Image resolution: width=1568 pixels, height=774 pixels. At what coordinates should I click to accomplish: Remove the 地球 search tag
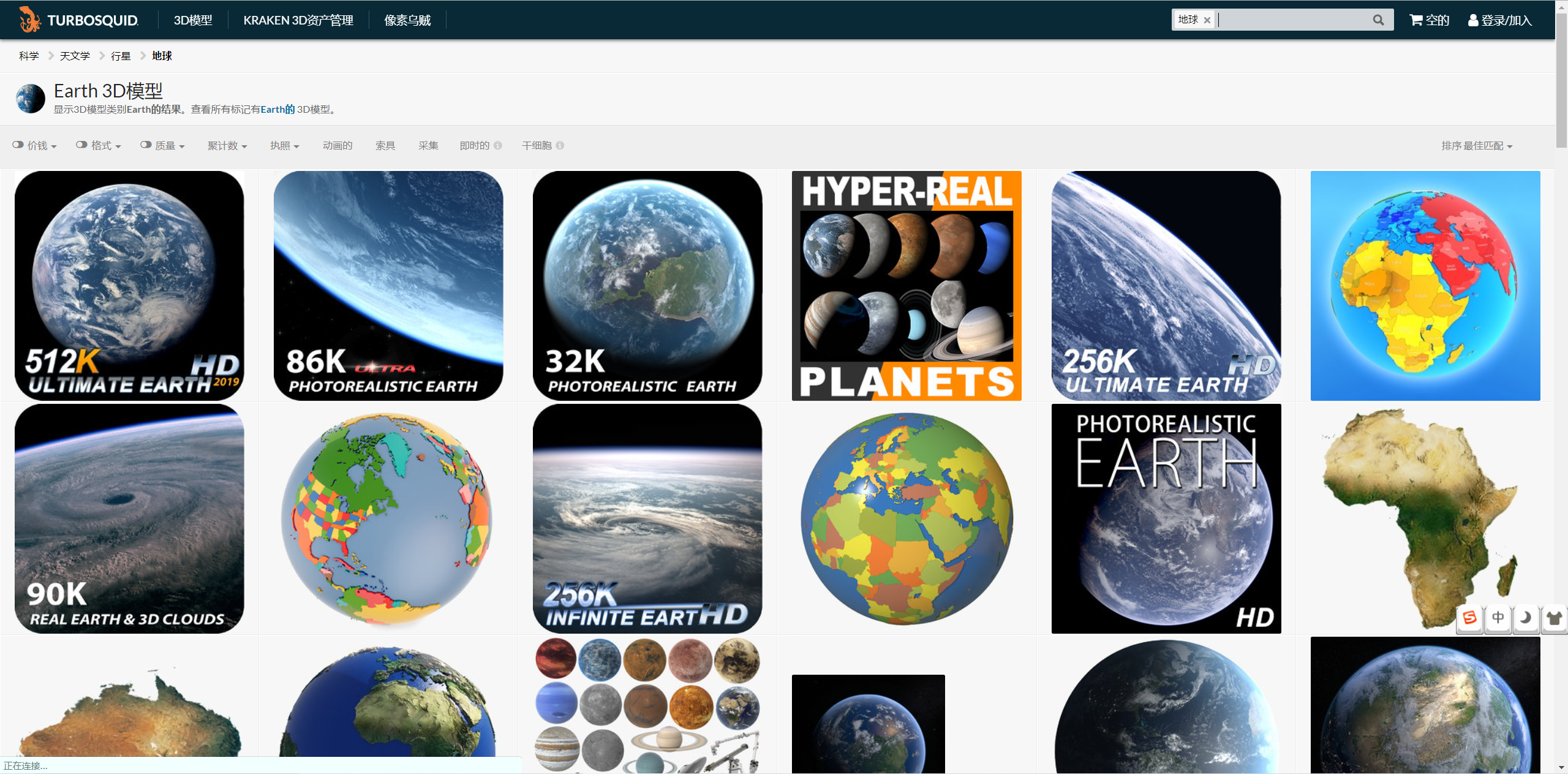pyautogui.click(x=1207, y=20)
